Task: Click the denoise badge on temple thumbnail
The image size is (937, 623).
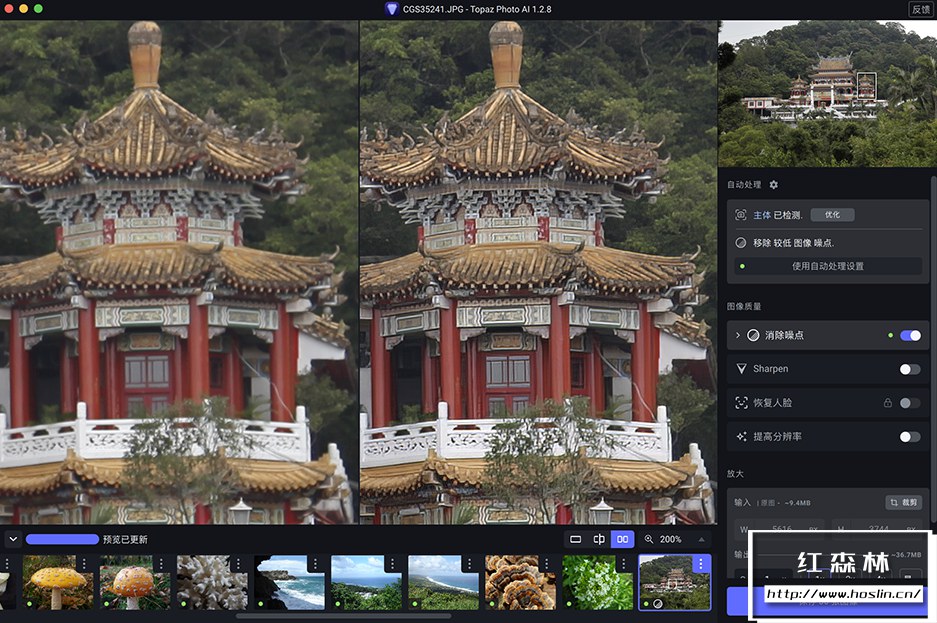Action: tap(658, 604)
